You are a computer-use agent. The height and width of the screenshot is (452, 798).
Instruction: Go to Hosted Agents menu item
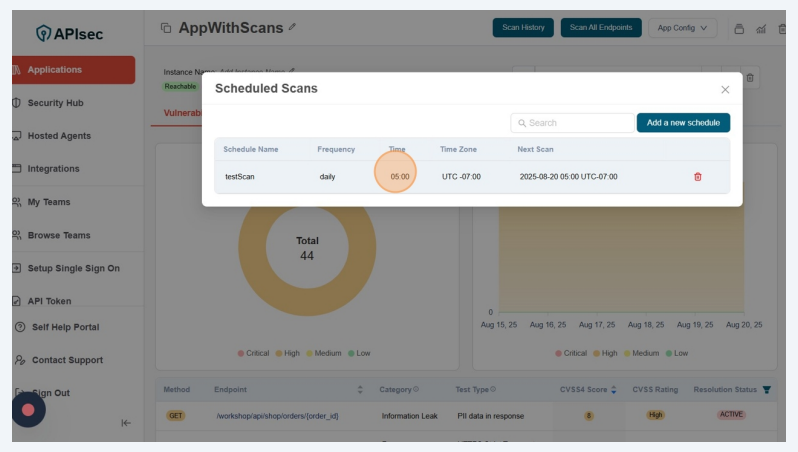pos(59,136)
